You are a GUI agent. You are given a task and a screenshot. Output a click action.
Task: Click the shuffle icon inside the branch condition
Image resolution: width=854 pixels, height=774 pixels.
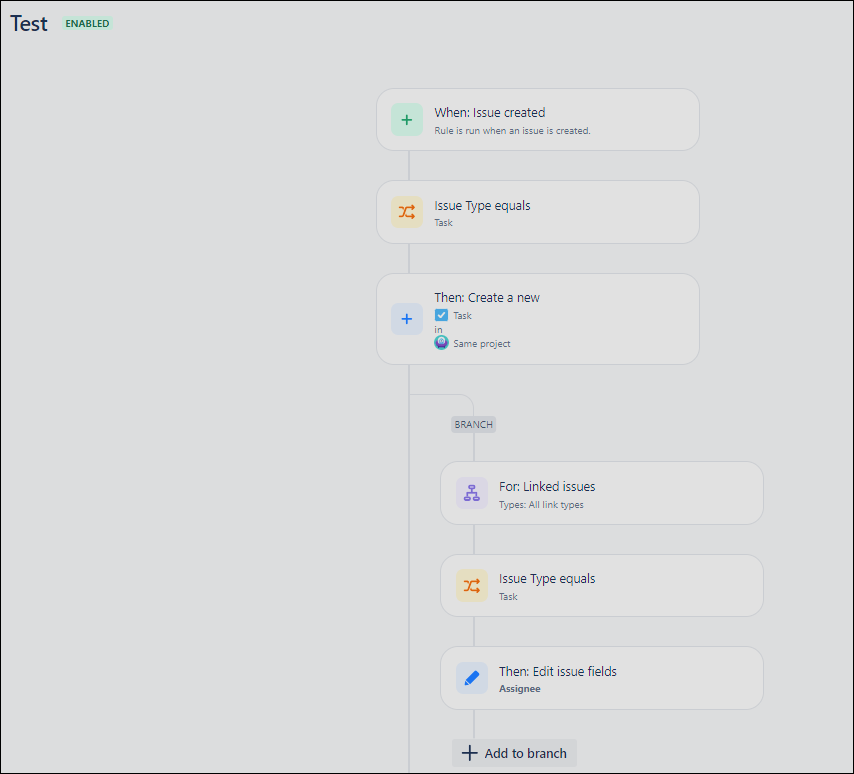coord(471,585)
